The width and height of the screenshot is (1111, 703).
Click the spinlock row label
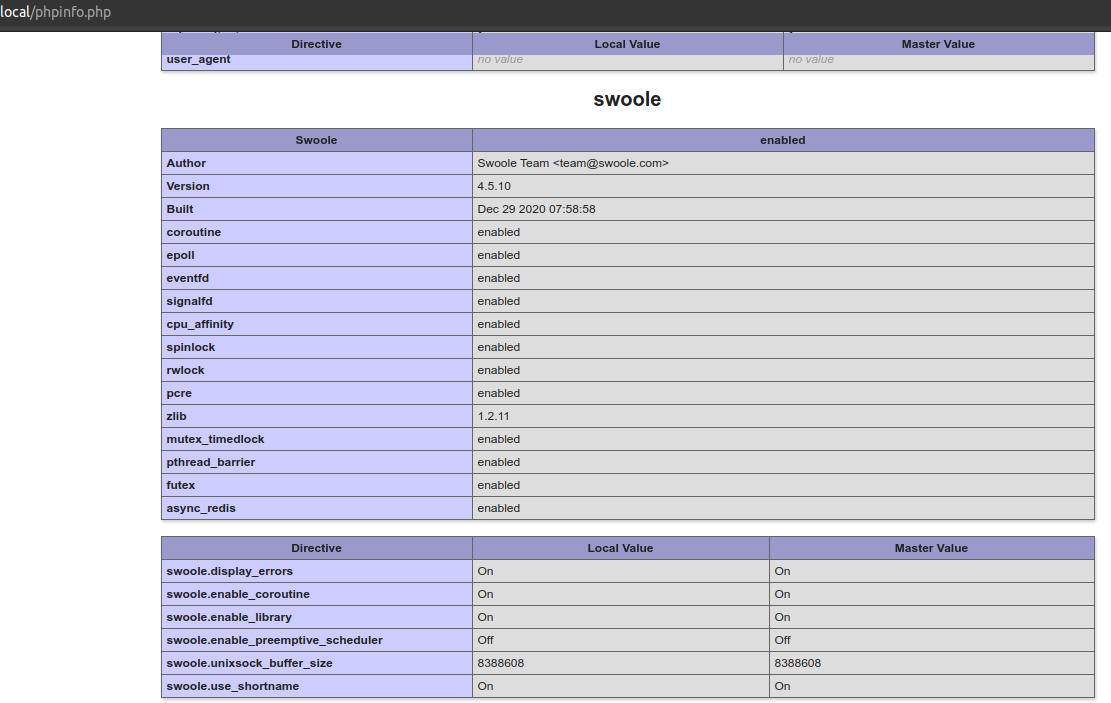click(191, 347)
